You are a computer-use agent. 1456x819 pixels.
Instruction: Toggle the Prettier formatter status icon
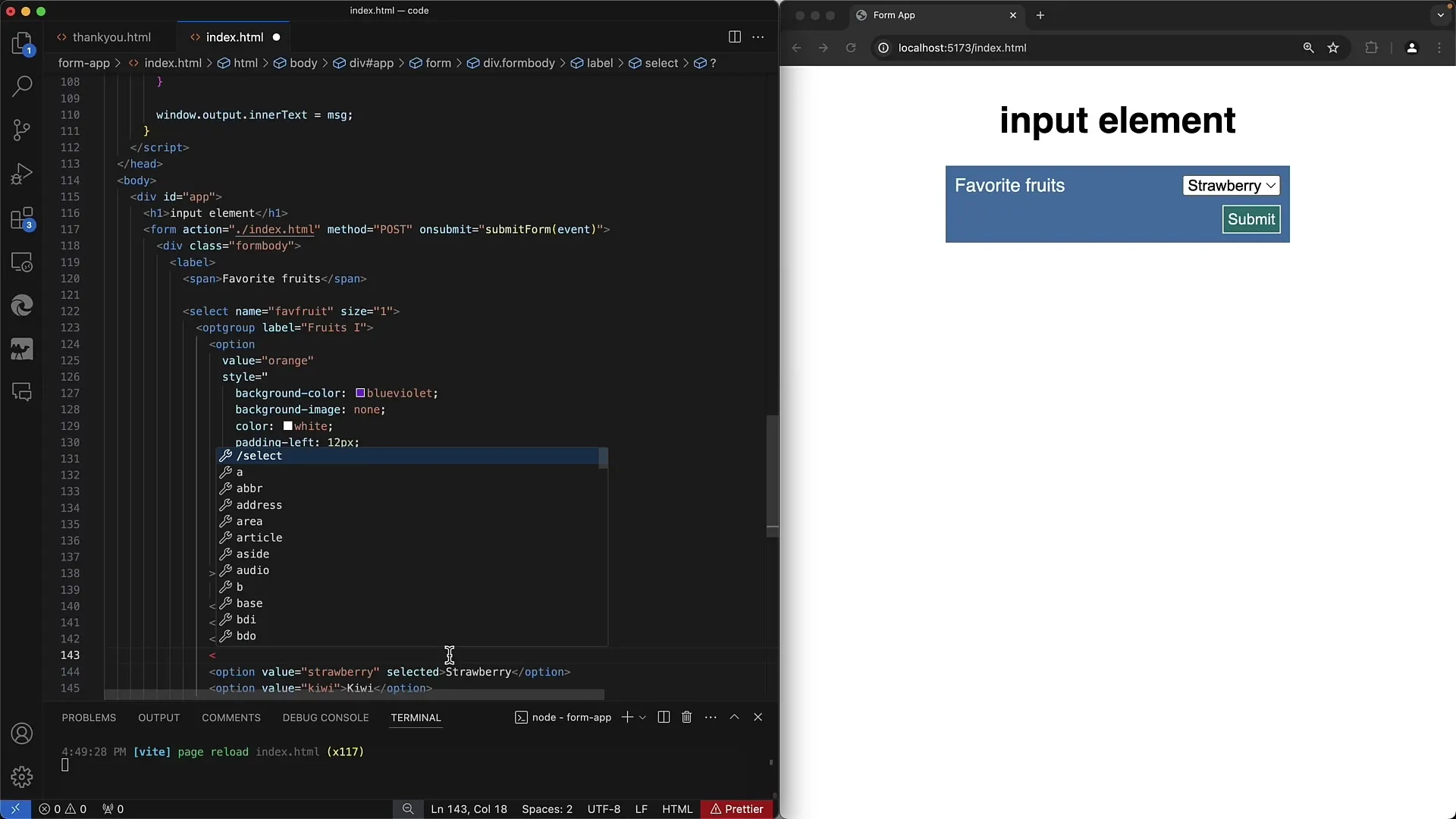[738, 808]
